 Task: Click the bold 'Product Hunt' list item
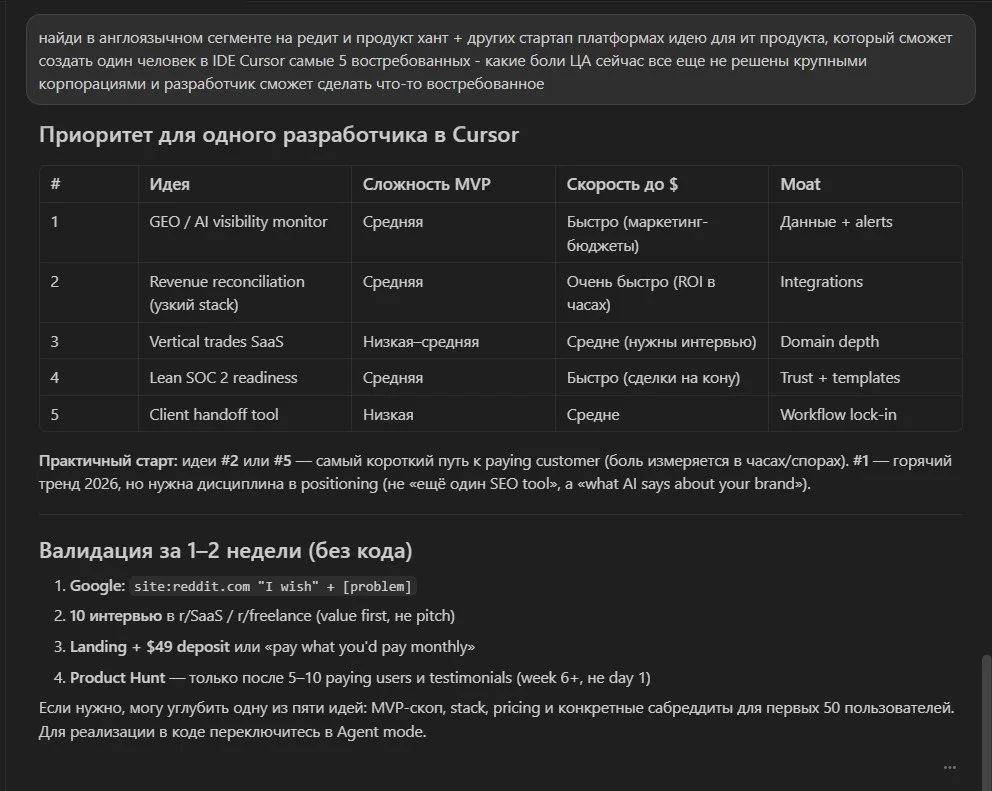(x=118, y=678)
